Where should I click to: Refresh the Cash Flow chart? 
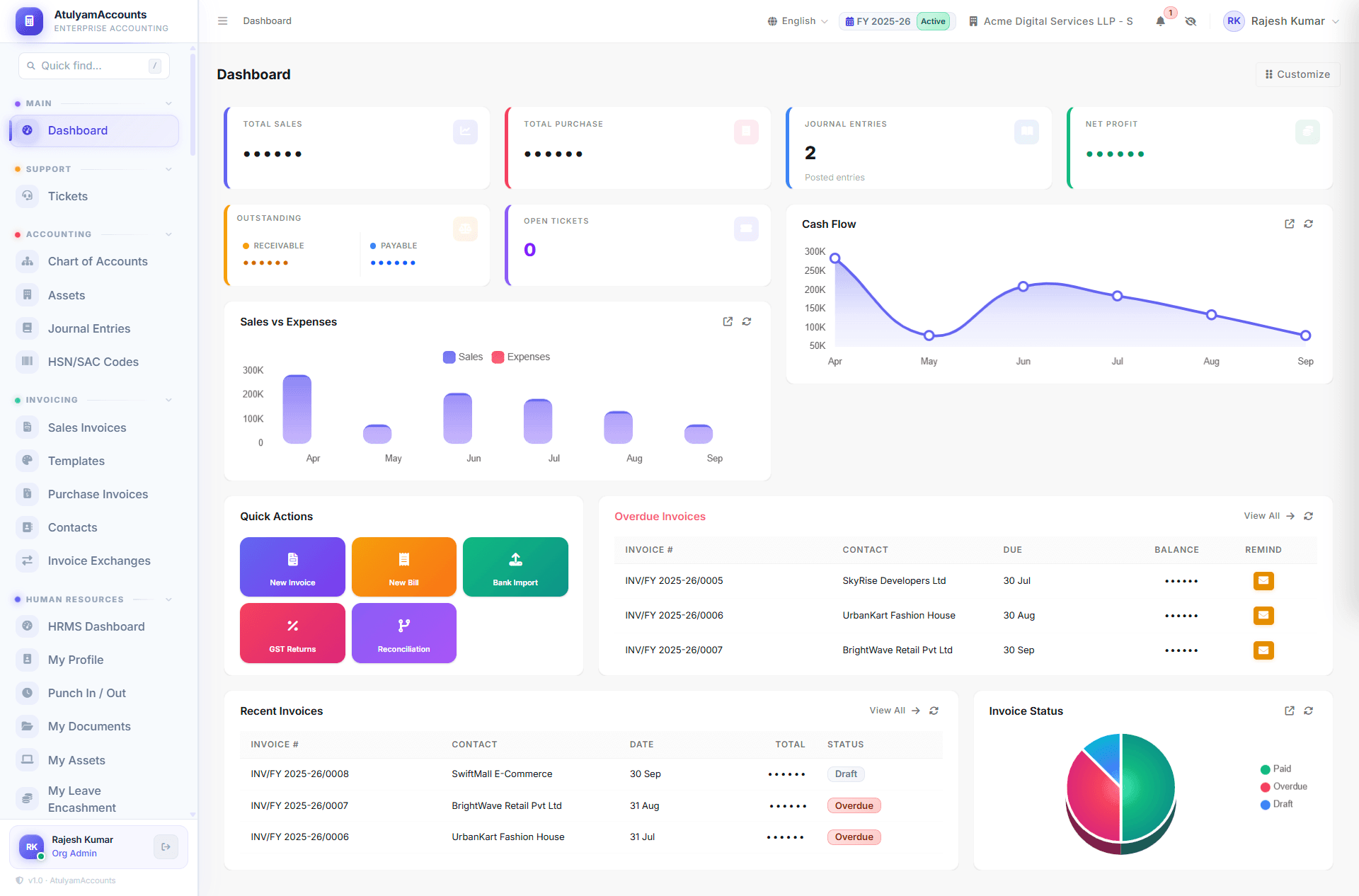[x=1308, y=224]
